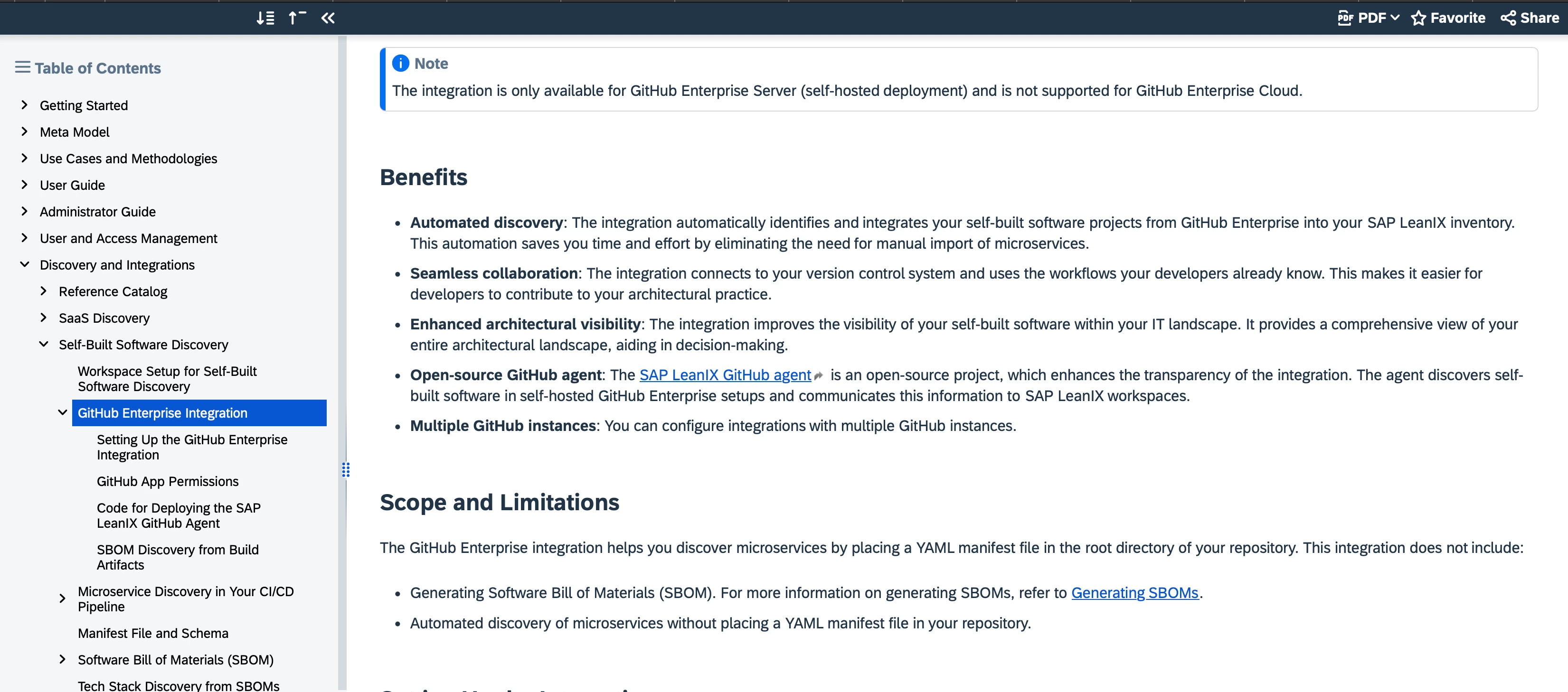
Task: Click the sidebar resize splitter handle
Action: [346, 470]
